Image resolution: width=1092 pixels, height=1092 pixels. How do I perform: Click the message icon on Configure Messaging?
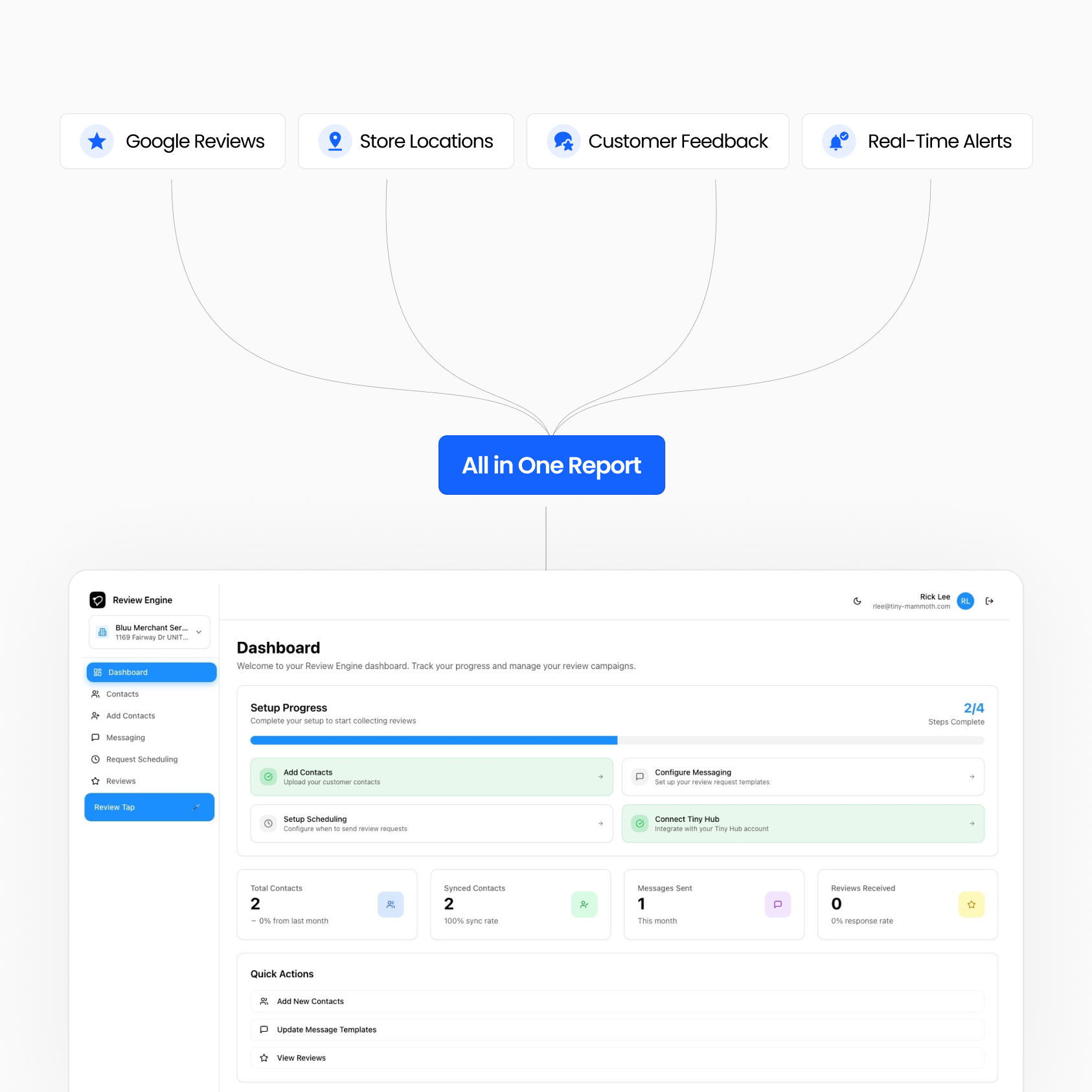(x=640, y=777)
